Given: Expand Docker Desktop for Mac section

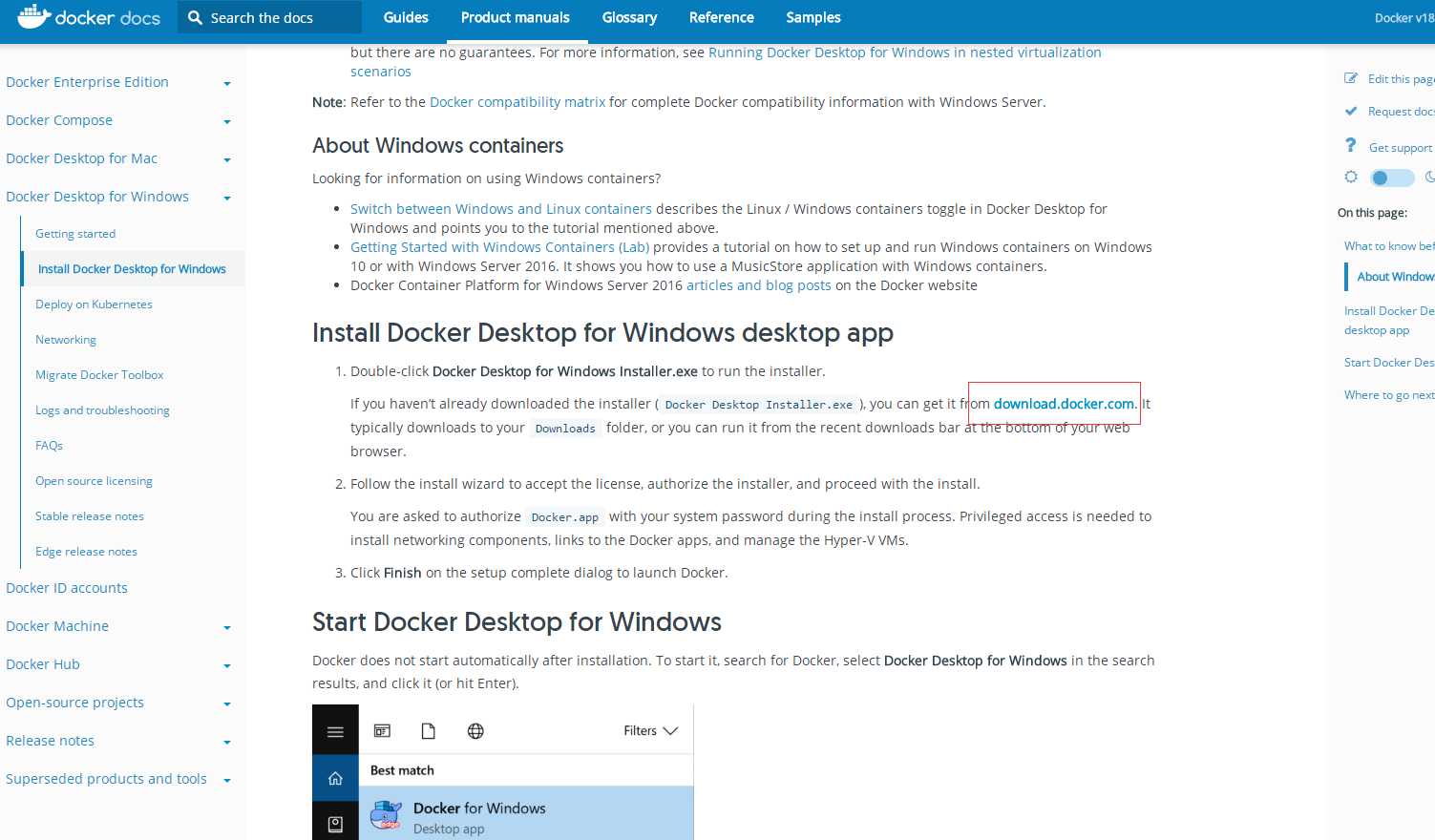Looking at the screenshot, I should point(227,160).
